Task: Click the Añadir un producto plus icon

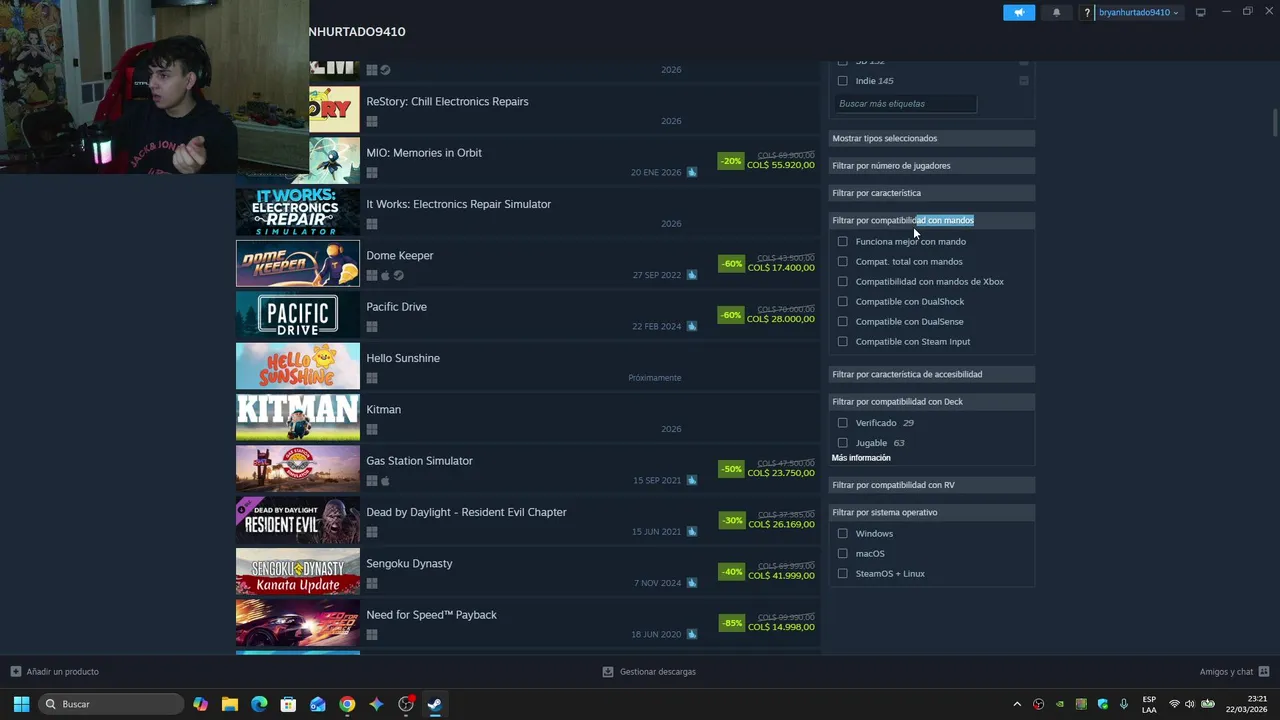Action: tap(16, 671)
